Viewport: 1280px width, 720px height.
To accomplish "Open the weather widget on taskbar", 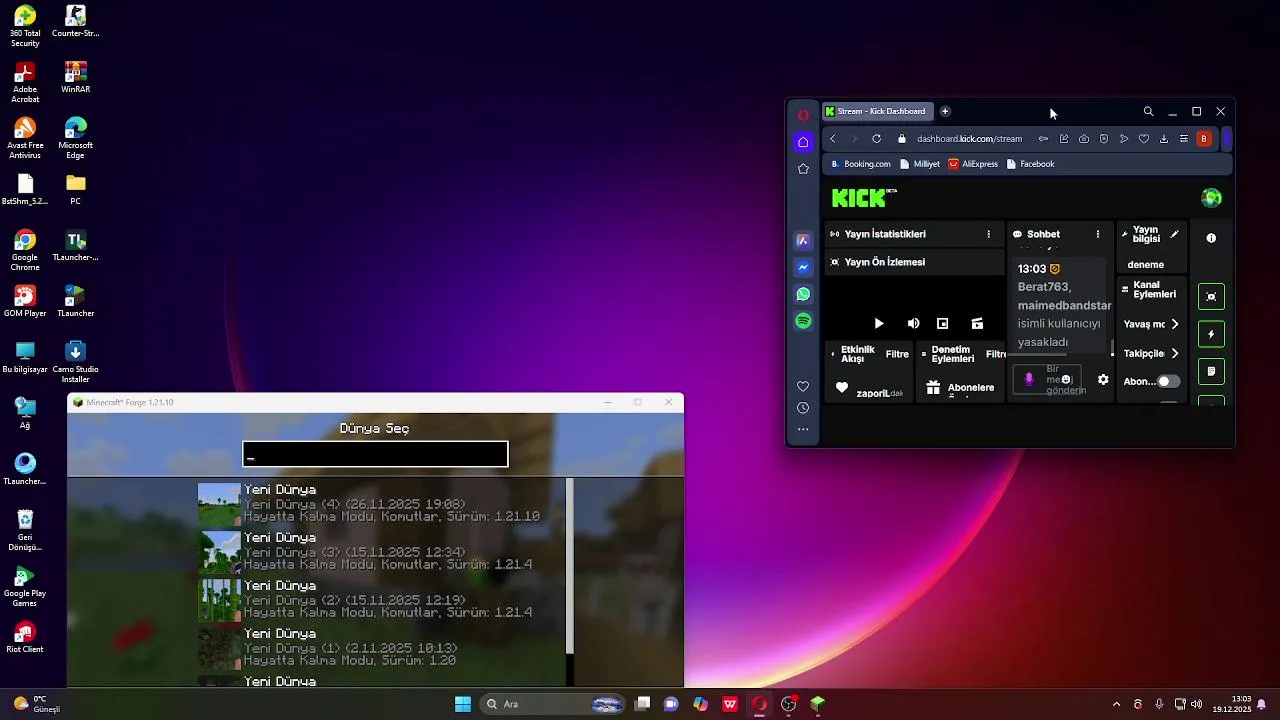I will point(38,704).
